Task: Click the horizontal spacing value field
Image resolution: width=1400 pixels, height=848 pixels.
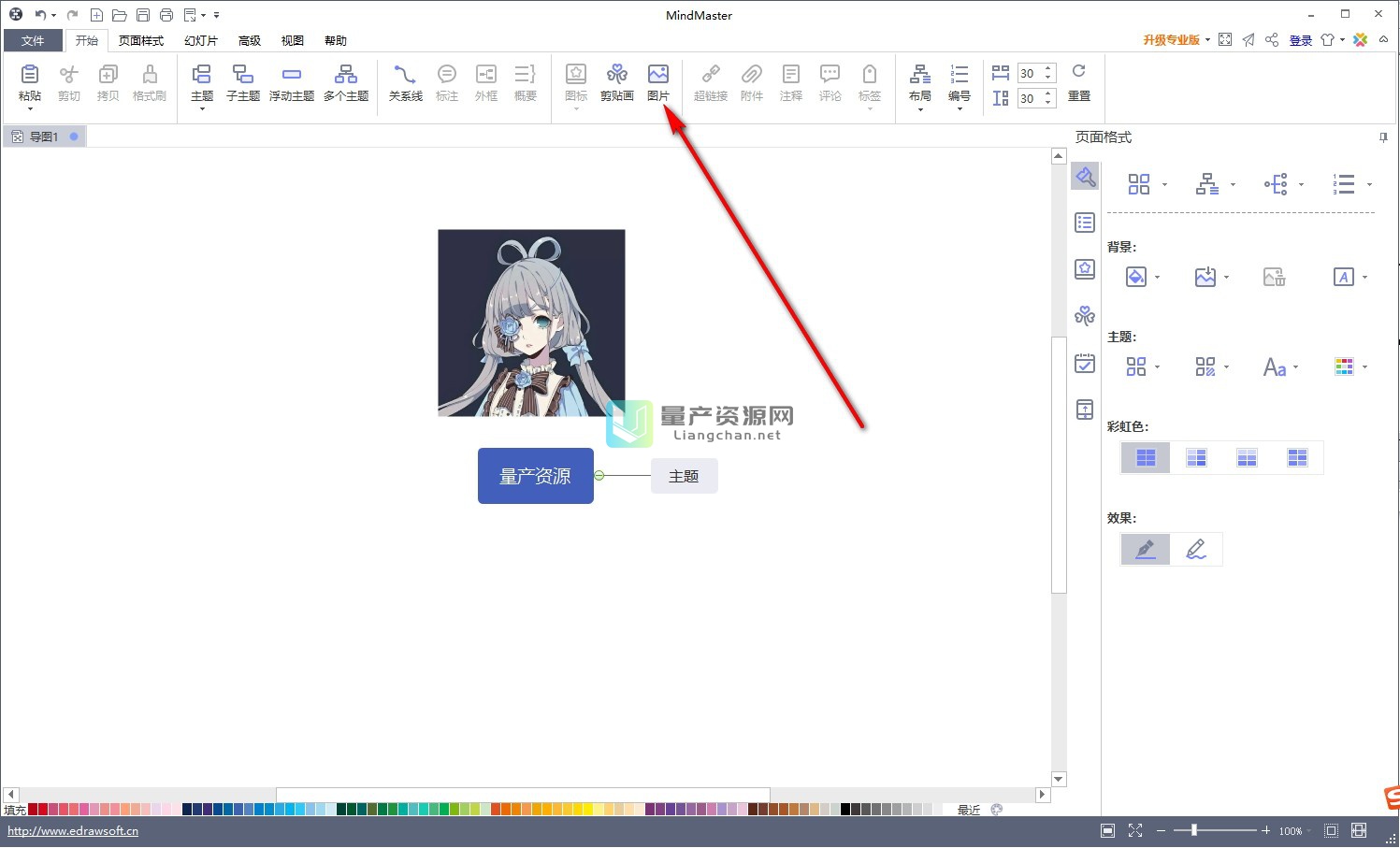Action: pos(1030,73)
